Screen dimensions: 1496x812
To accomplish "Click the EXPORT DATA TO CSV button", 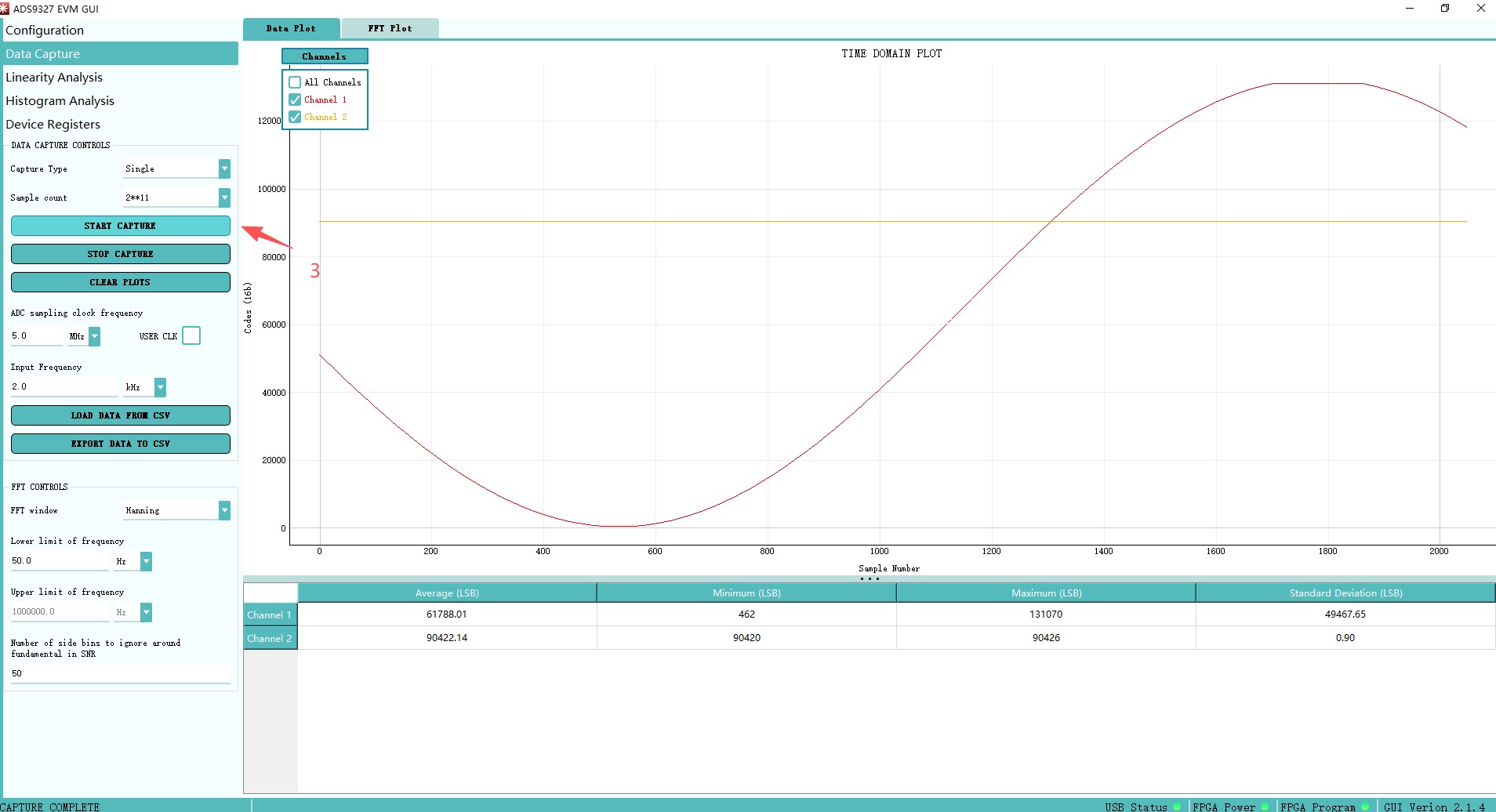I will tap(121, 444).
